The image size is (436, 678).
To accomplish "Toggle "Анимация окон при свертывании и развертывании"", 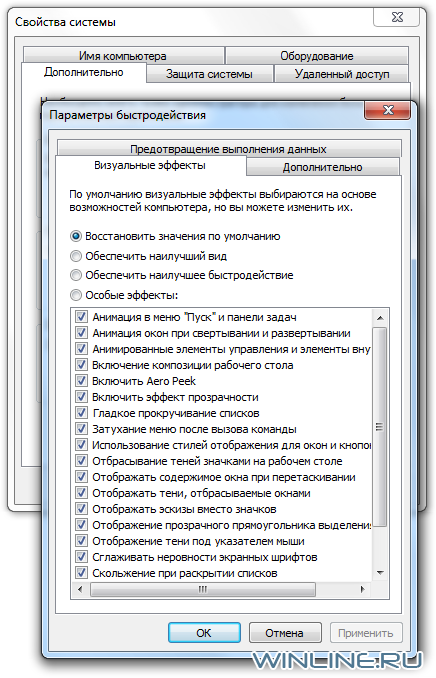I will [81, 333].
